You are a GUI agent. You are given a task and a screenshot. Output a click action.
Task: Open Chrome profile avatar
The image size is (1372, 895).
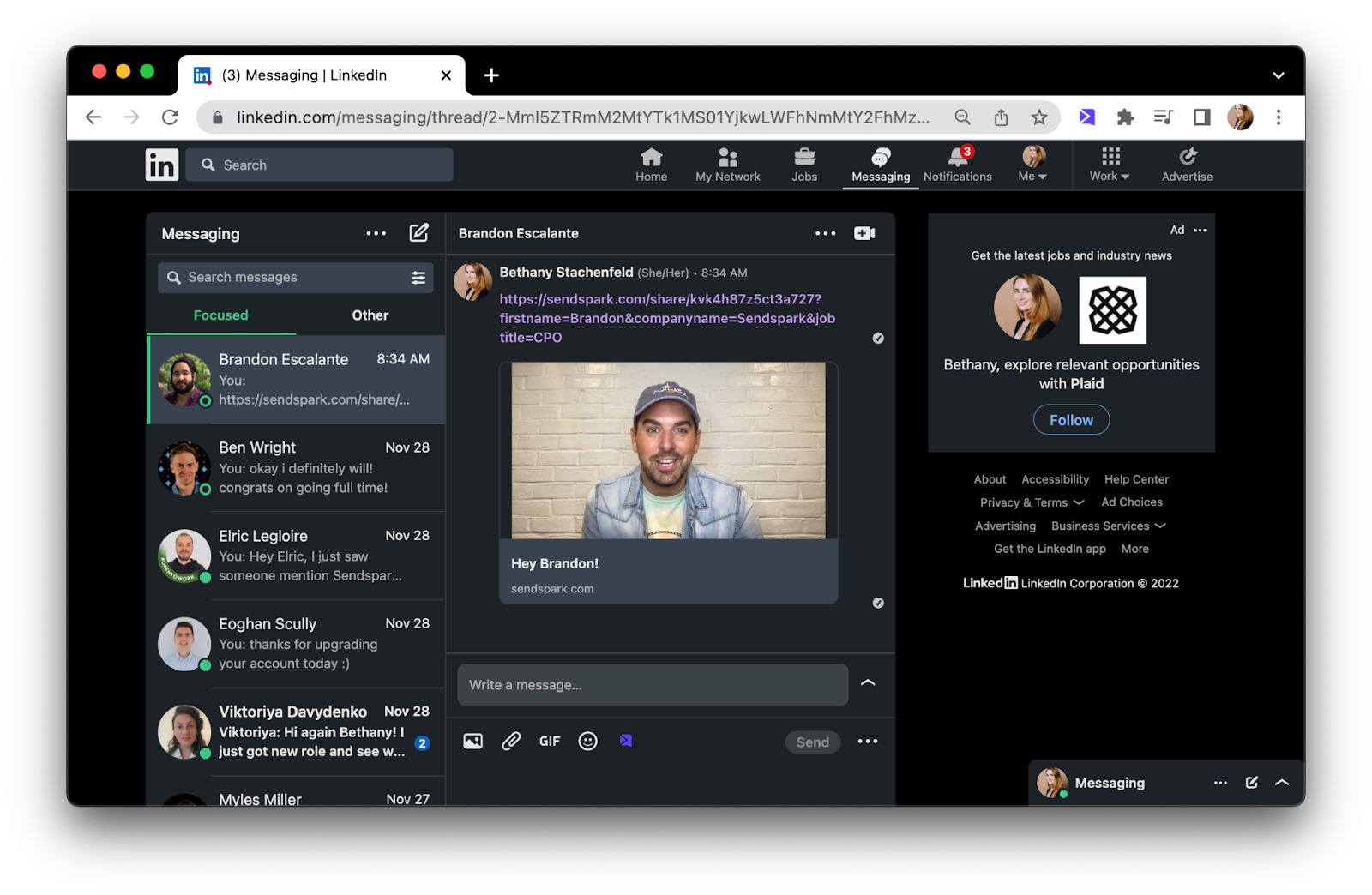[1240, 117]
